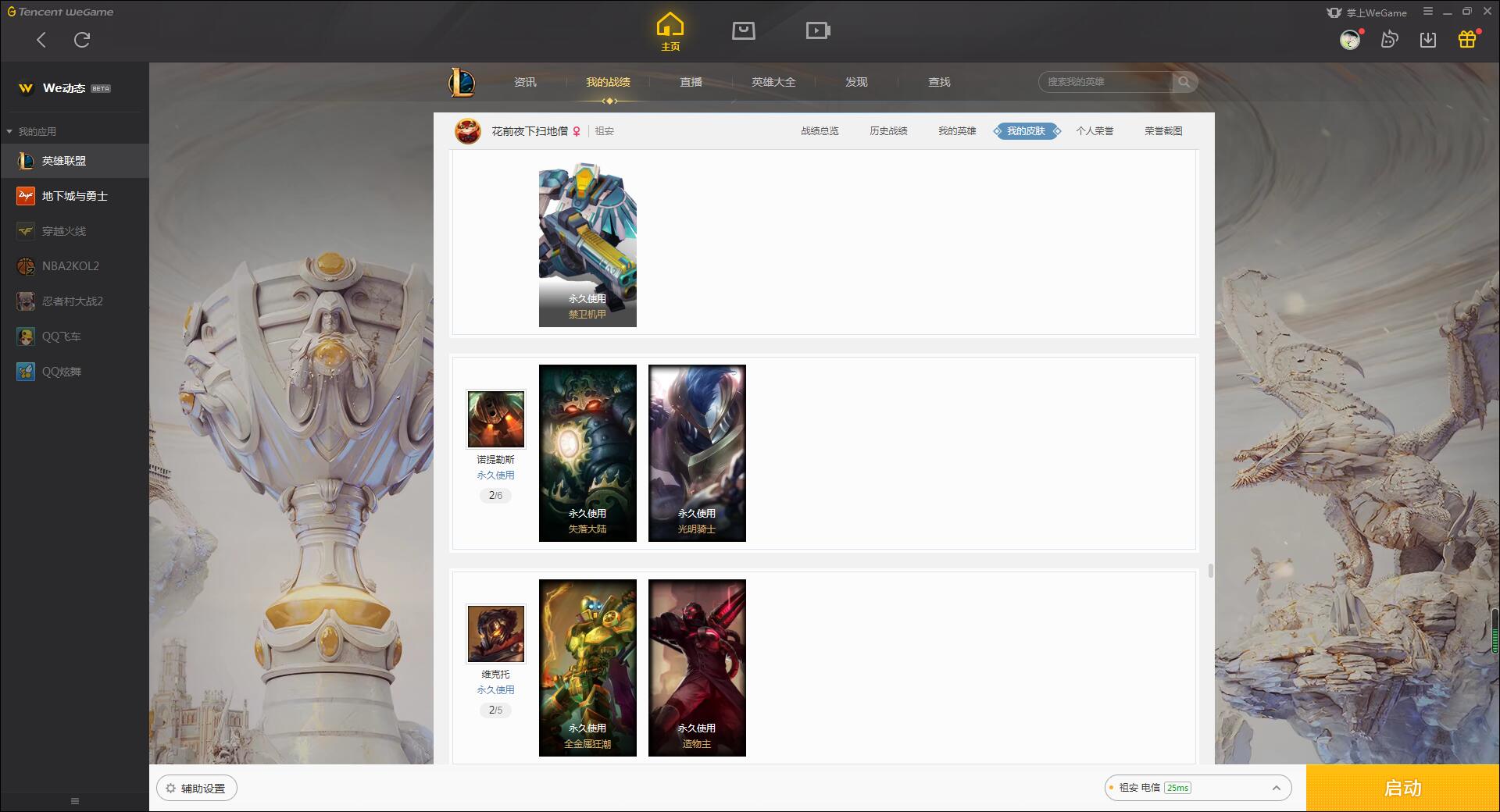The width and height of the screenshot is (1500, 812).
Task: Open the 掌上WeGame link icon
Action: (1366, 12)
